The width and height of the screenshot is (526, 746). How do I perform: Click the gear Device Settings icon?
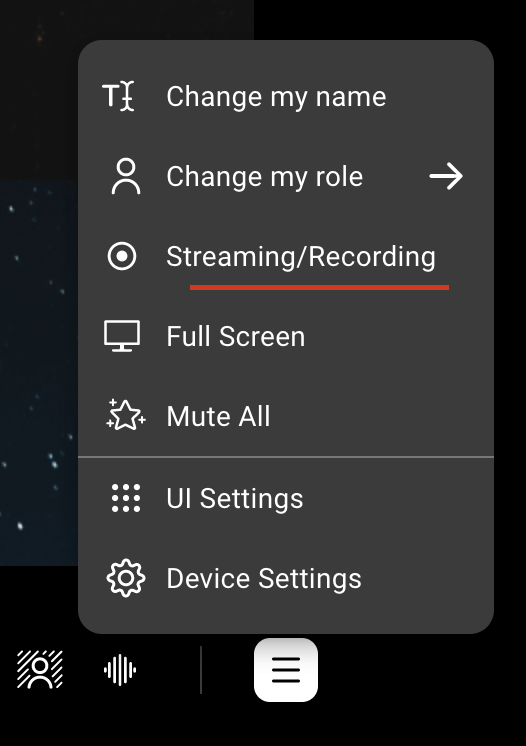coord(126,578)
